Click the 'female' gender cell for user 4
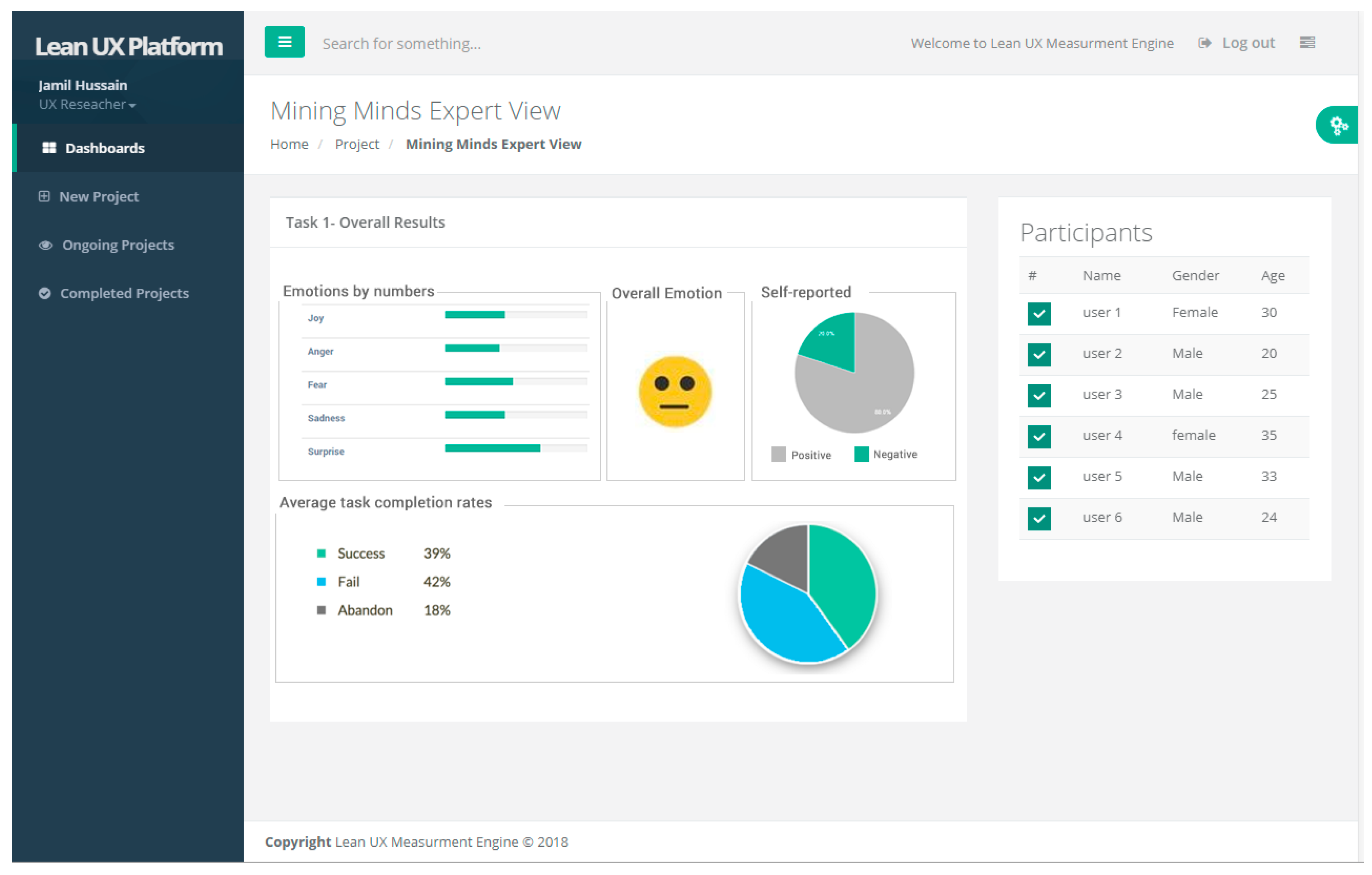This screenshot has width=1372, height=875. pyautogui.click(x=1194, y=436)
